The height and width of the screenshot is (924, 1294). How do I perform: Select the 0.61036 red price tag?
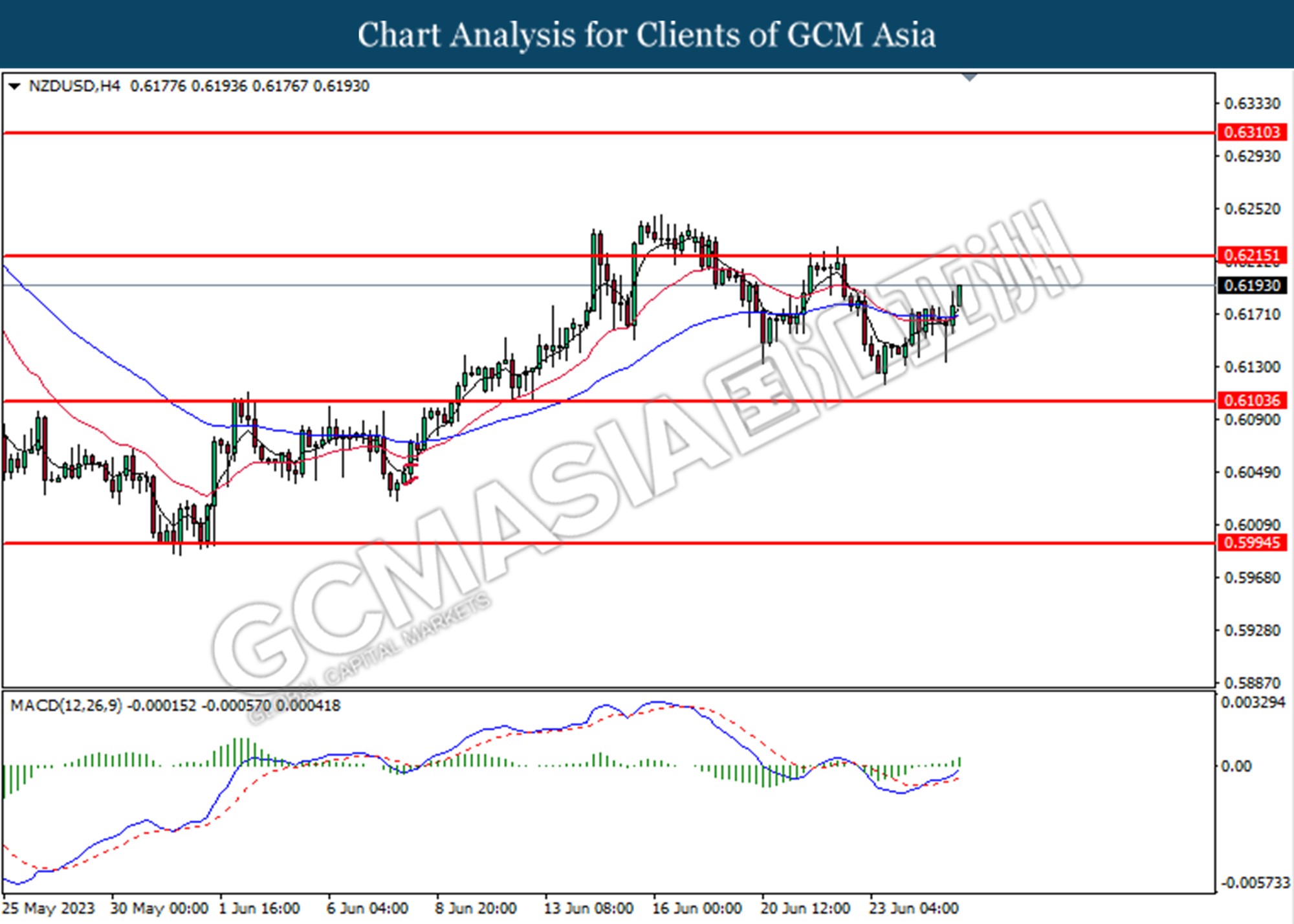click(x=1252, y=400)
